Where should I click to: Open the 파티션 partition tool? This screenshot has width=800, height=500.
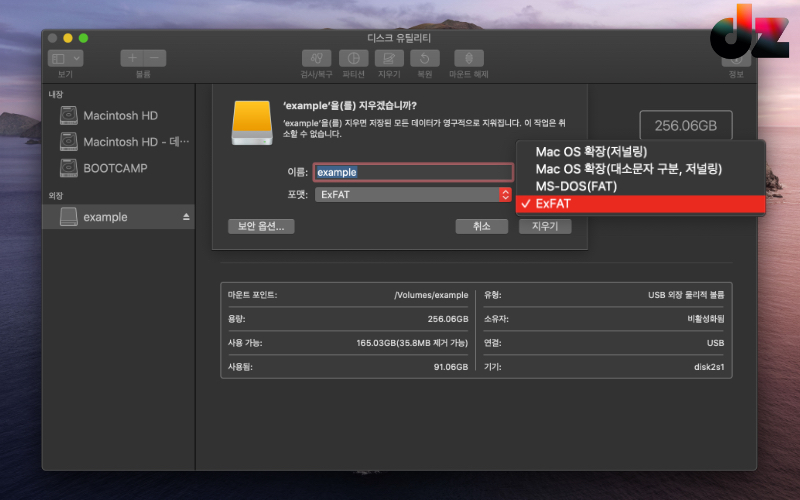tap(354, 58)
